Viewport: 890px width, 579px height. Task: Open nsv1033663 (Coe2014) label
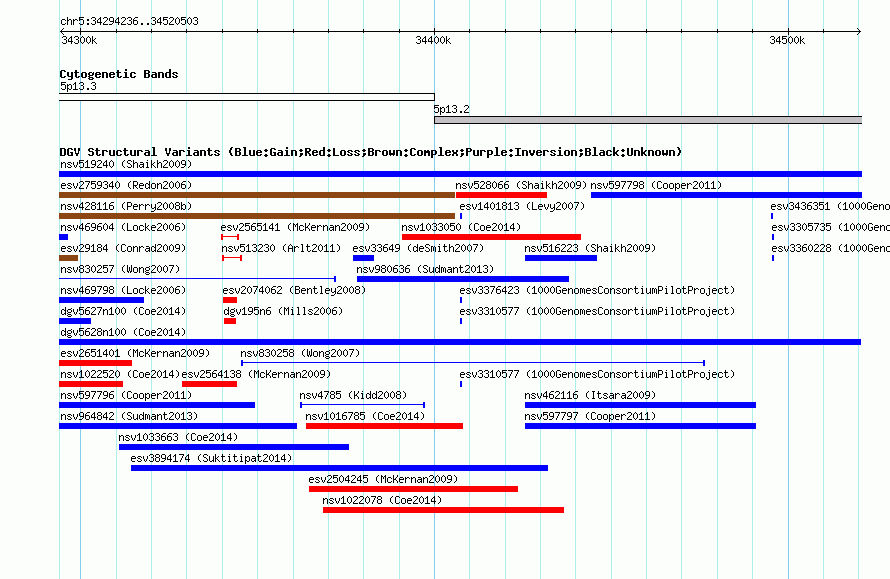click(178, 437)
